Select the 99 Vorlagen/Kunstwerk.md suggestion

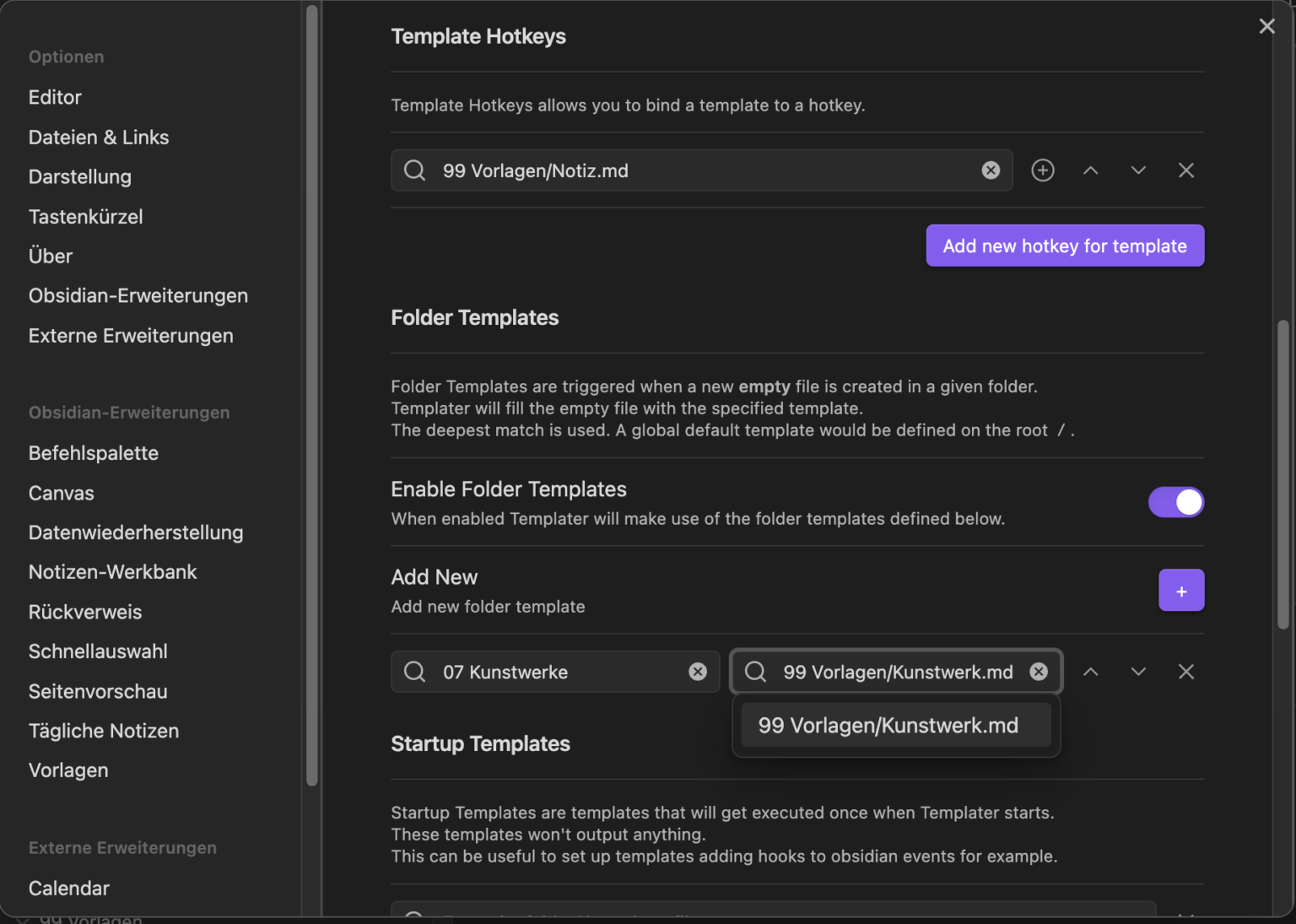coord(896,726)
